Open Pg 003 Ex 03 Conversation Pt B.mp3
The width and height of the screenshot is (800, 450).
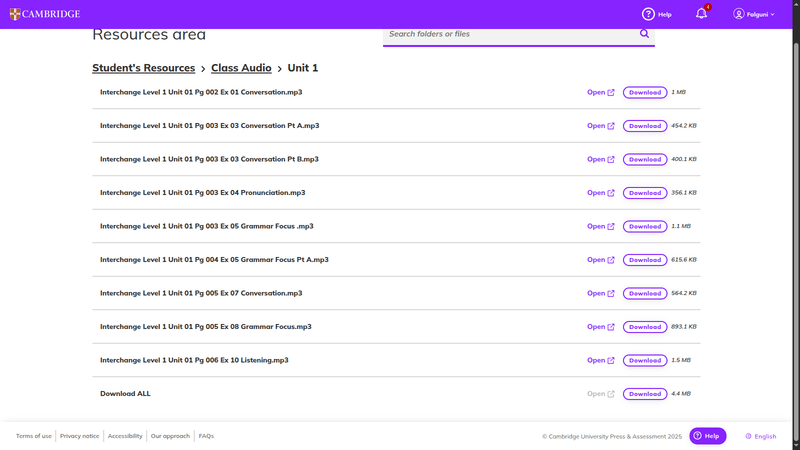pyautogui.click(x=601, y=159)
